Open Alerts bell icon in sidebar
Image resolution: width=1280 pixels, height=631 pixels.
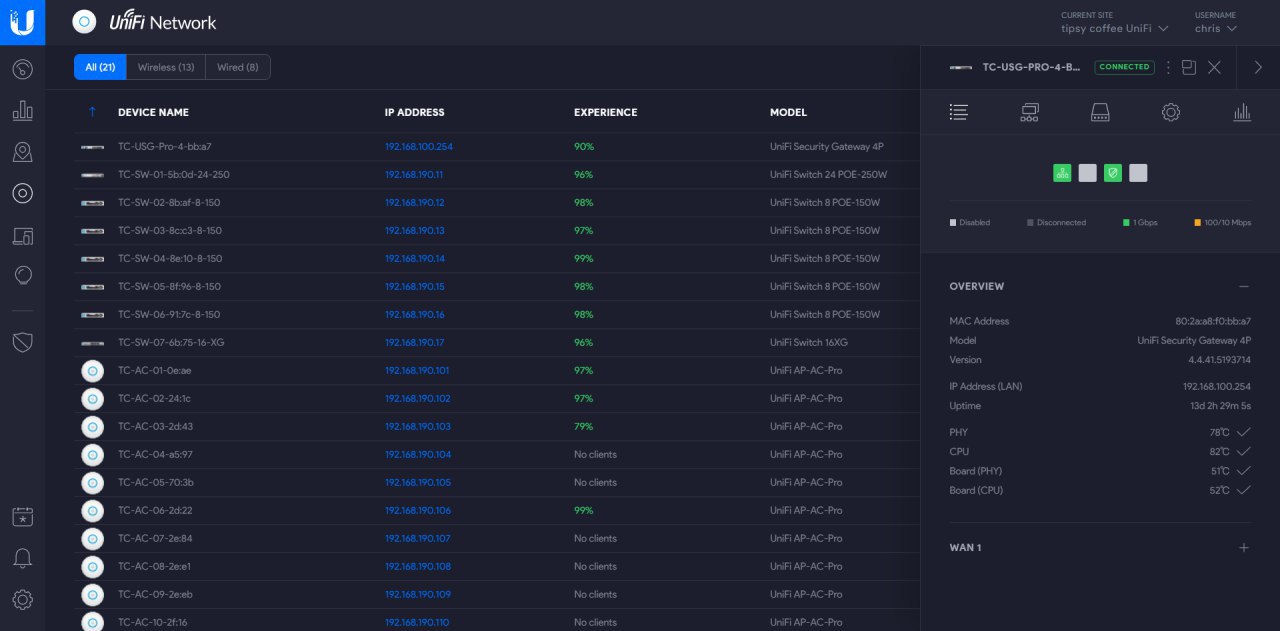pyautogui.click(x=22, y=558)
